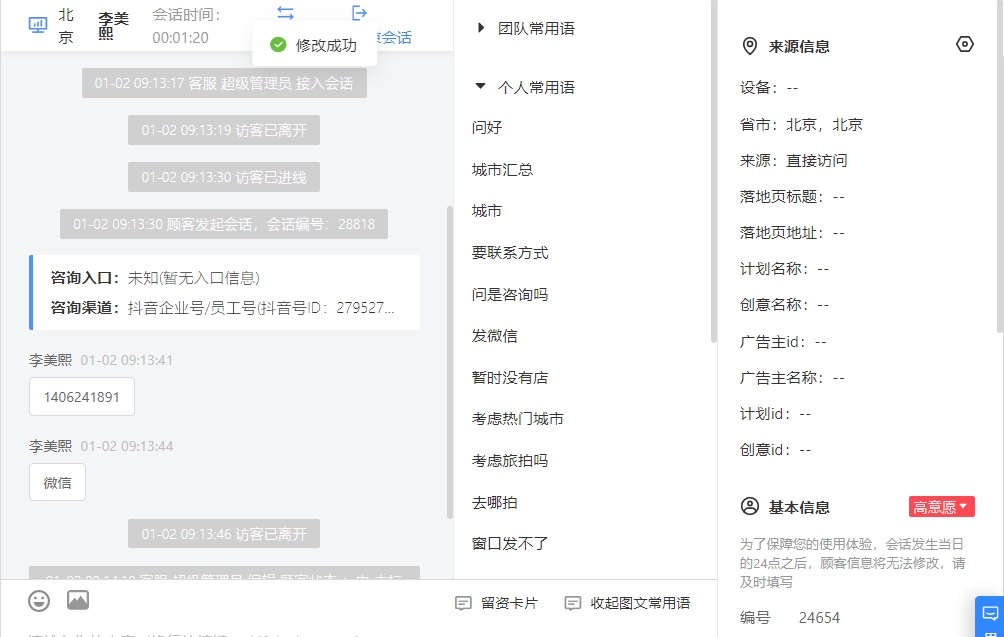Click the quick phrases panel scrollbar
The image size is (1004, 637).
point(714,172)
